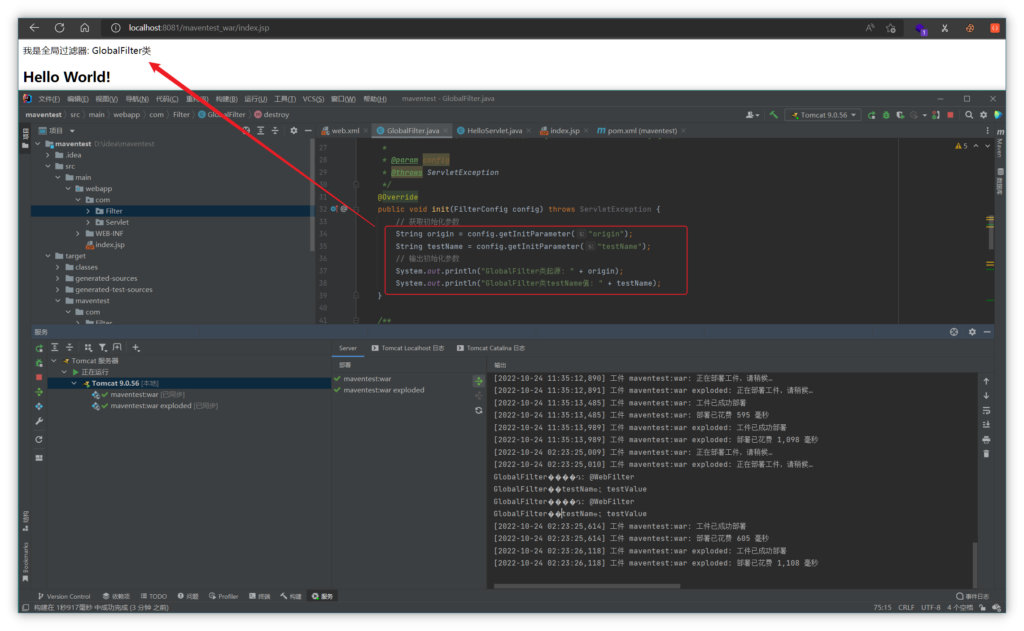1024x631 pixels.
Task: Expand the Servlet folder
Action: [x=88, y=222]
